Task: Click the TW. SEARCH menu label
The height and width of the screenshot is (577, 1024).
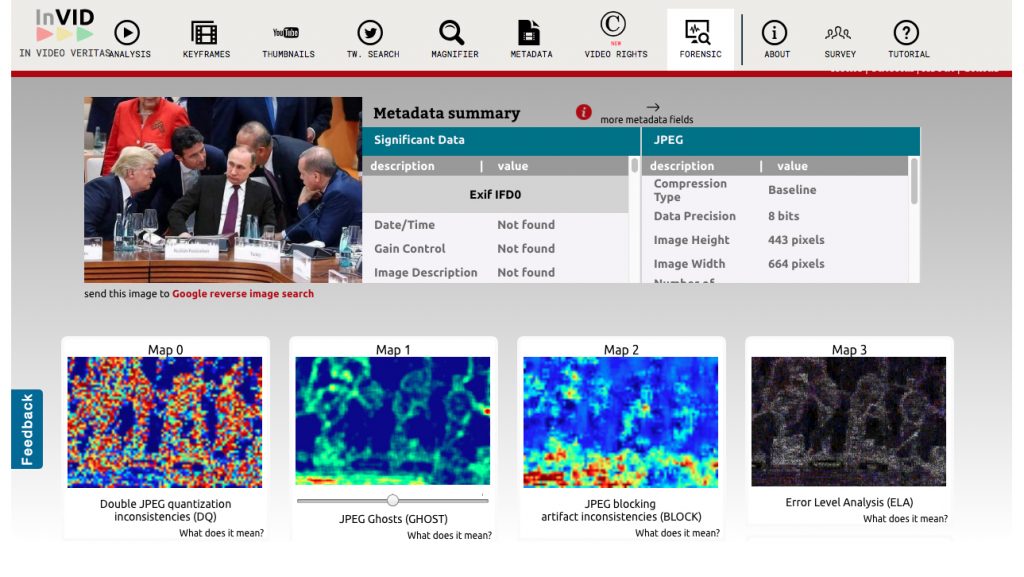Action: point(373,54)
